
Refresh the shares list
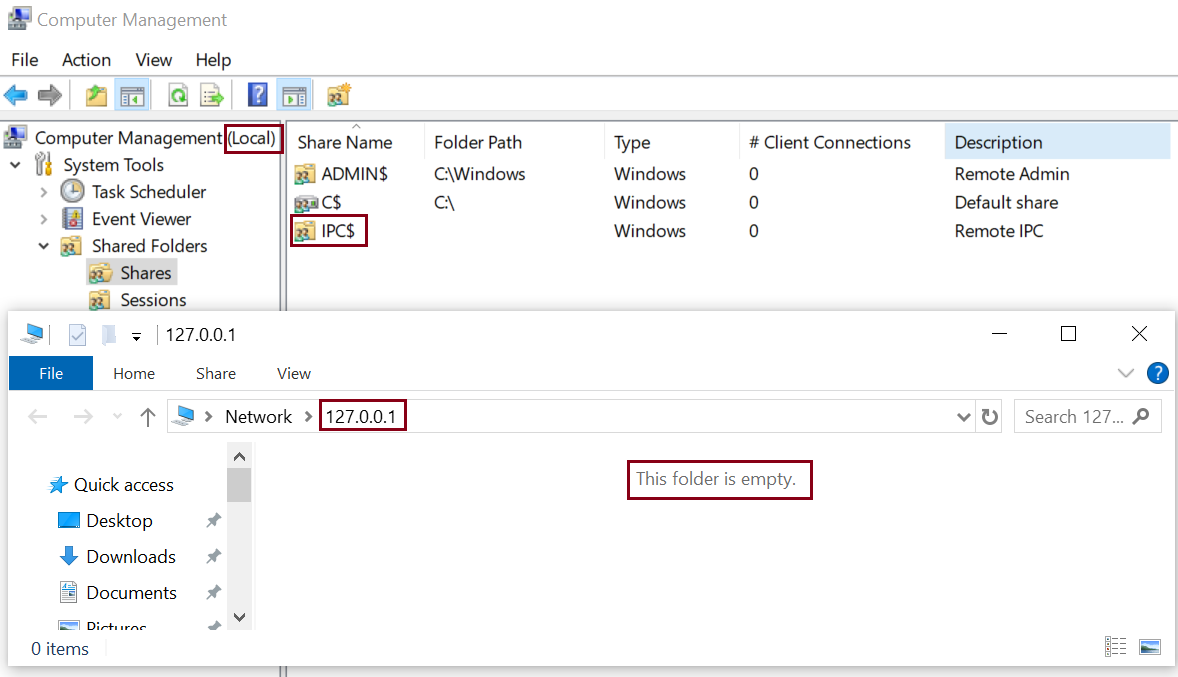pos(177,95)
